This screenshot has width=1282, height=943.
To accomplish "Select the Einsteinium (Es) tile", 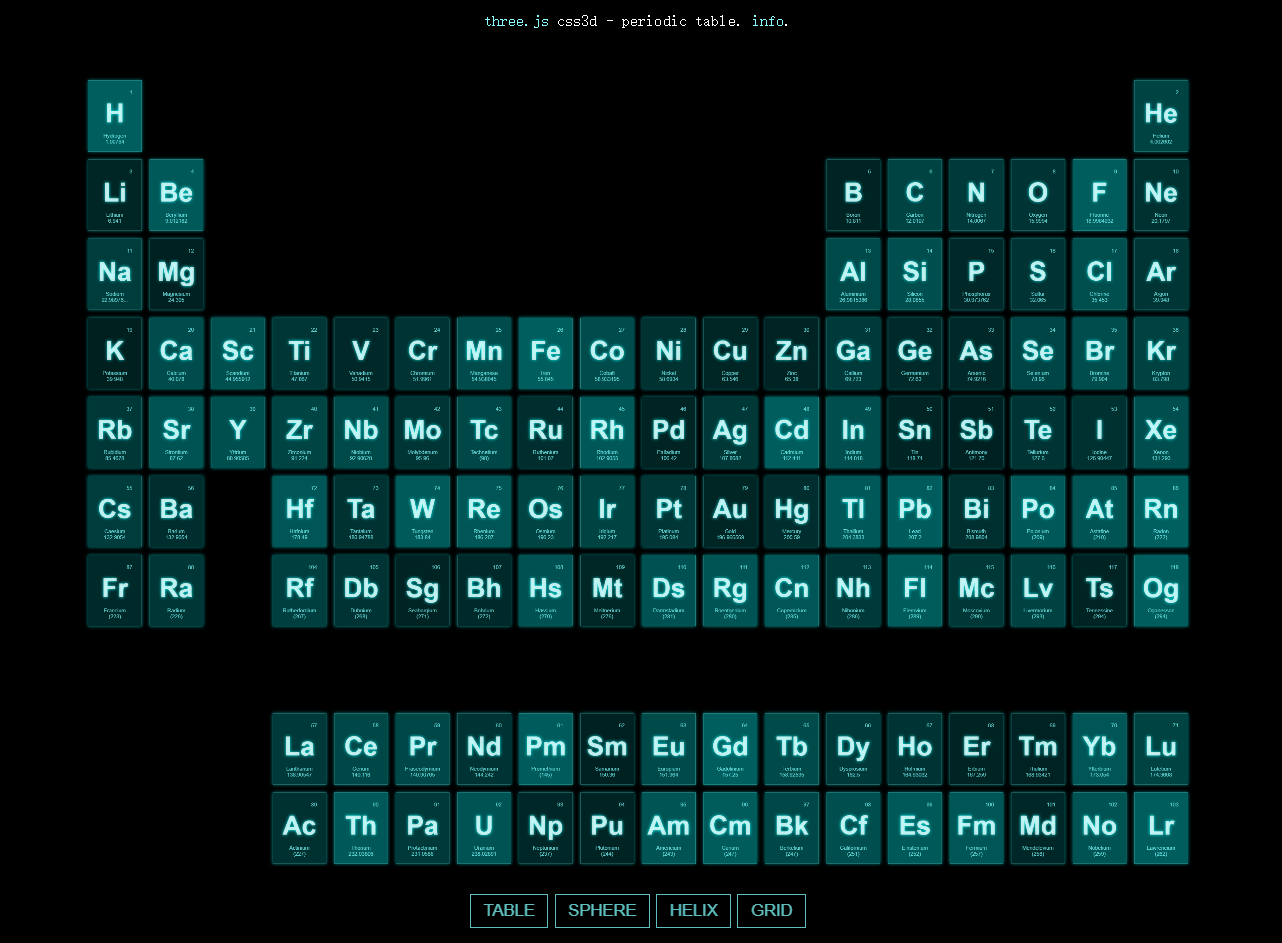I will tap(915, 827).
